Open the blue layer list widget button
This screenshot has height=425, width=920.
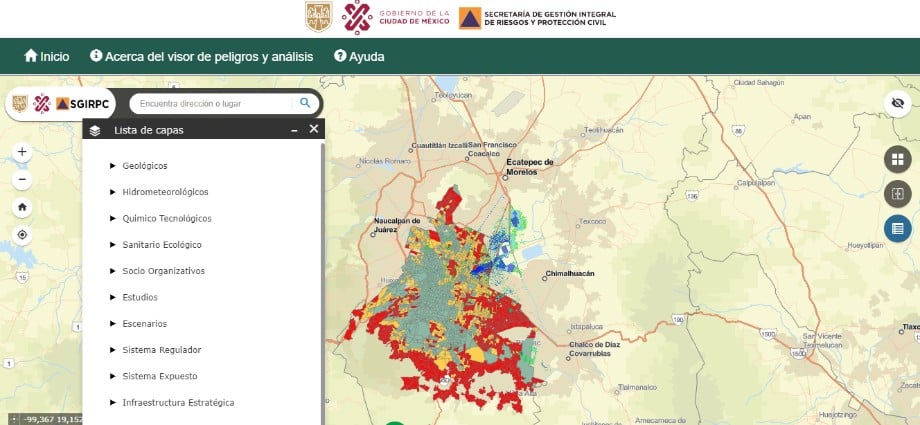898,228
